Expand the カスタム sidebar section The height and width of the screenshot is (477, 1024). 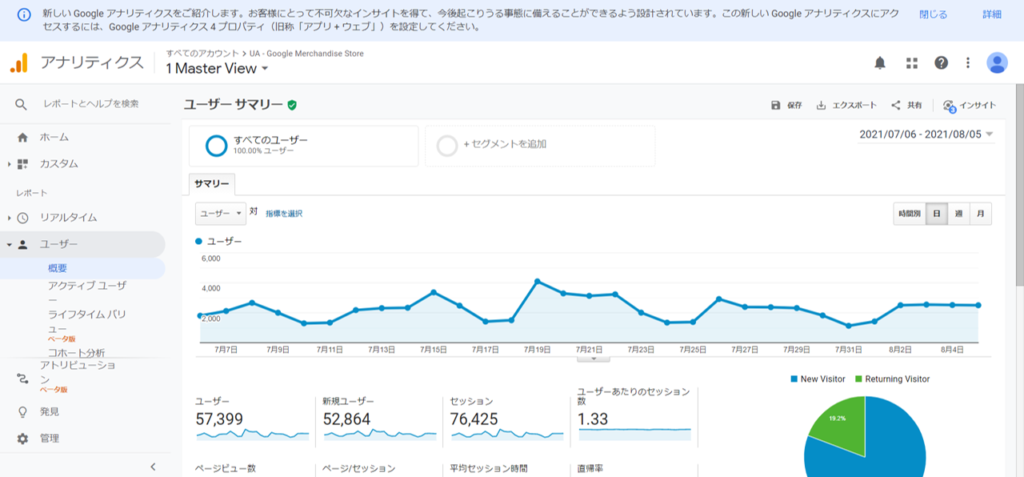coord(9,164)
